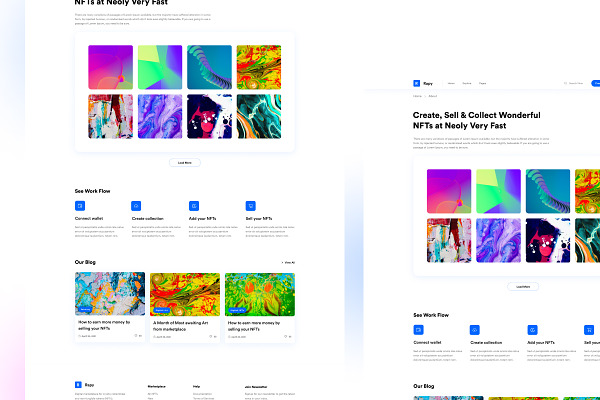Open the pink face portrait thumbnail on left page
The height and width of the screenshot is (400, 600).
tap(209, 116)
